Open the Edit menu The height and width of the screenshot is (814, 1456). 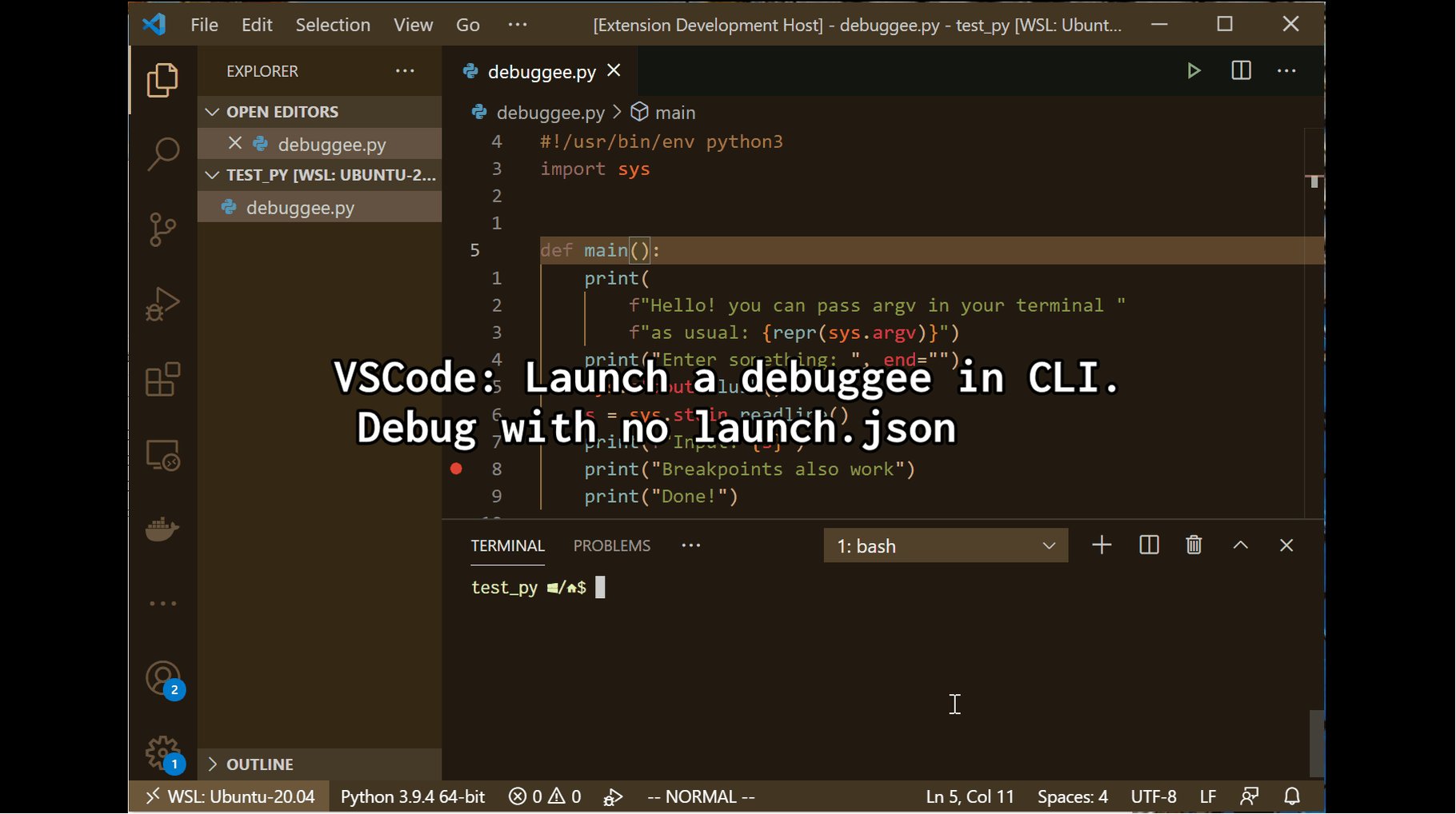(257, 25)
